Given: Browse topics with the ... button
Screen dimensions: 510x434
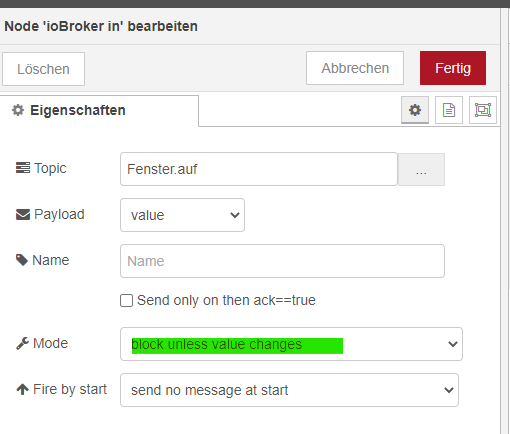Looking at the screenshot, I should [421, 169].
